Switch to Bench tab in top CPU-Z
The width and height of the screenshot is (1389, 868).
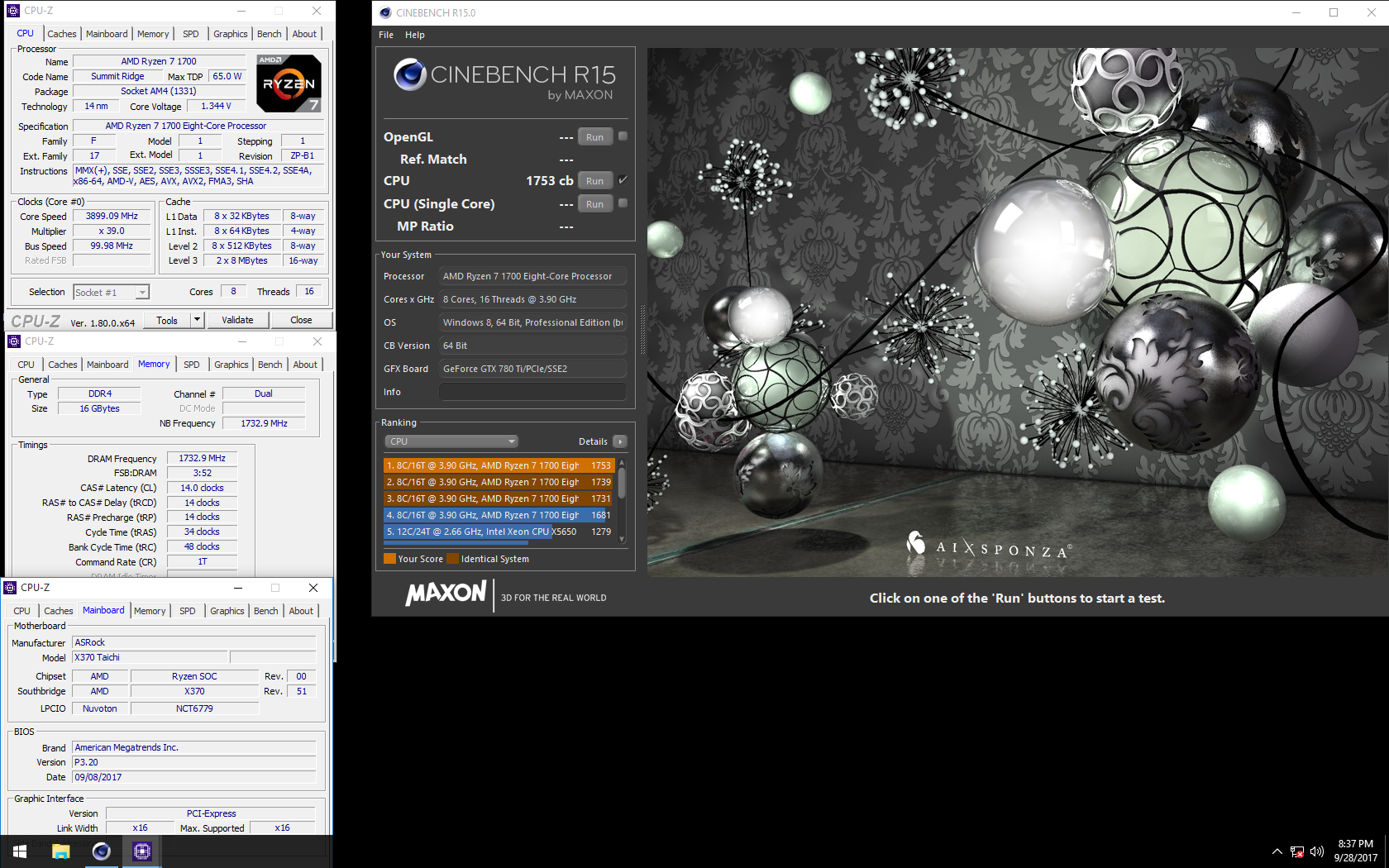pos(270,34)
